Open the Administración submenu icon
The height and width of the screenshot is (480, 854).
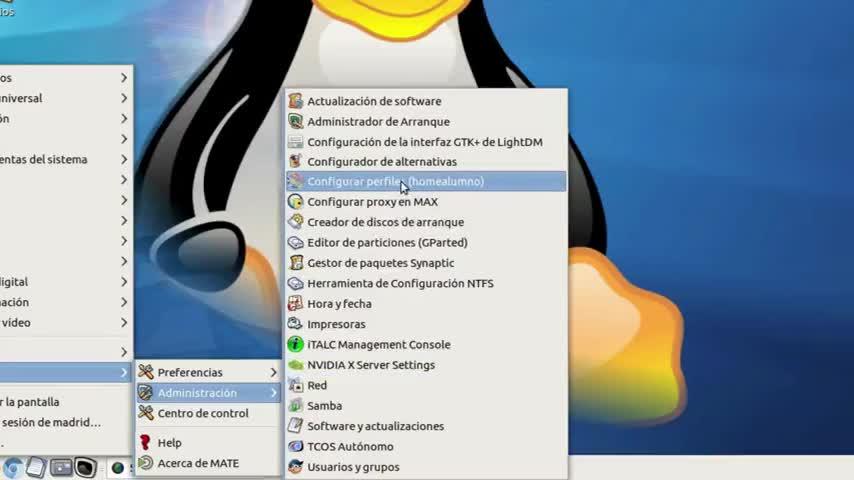[x=145, y=392]
